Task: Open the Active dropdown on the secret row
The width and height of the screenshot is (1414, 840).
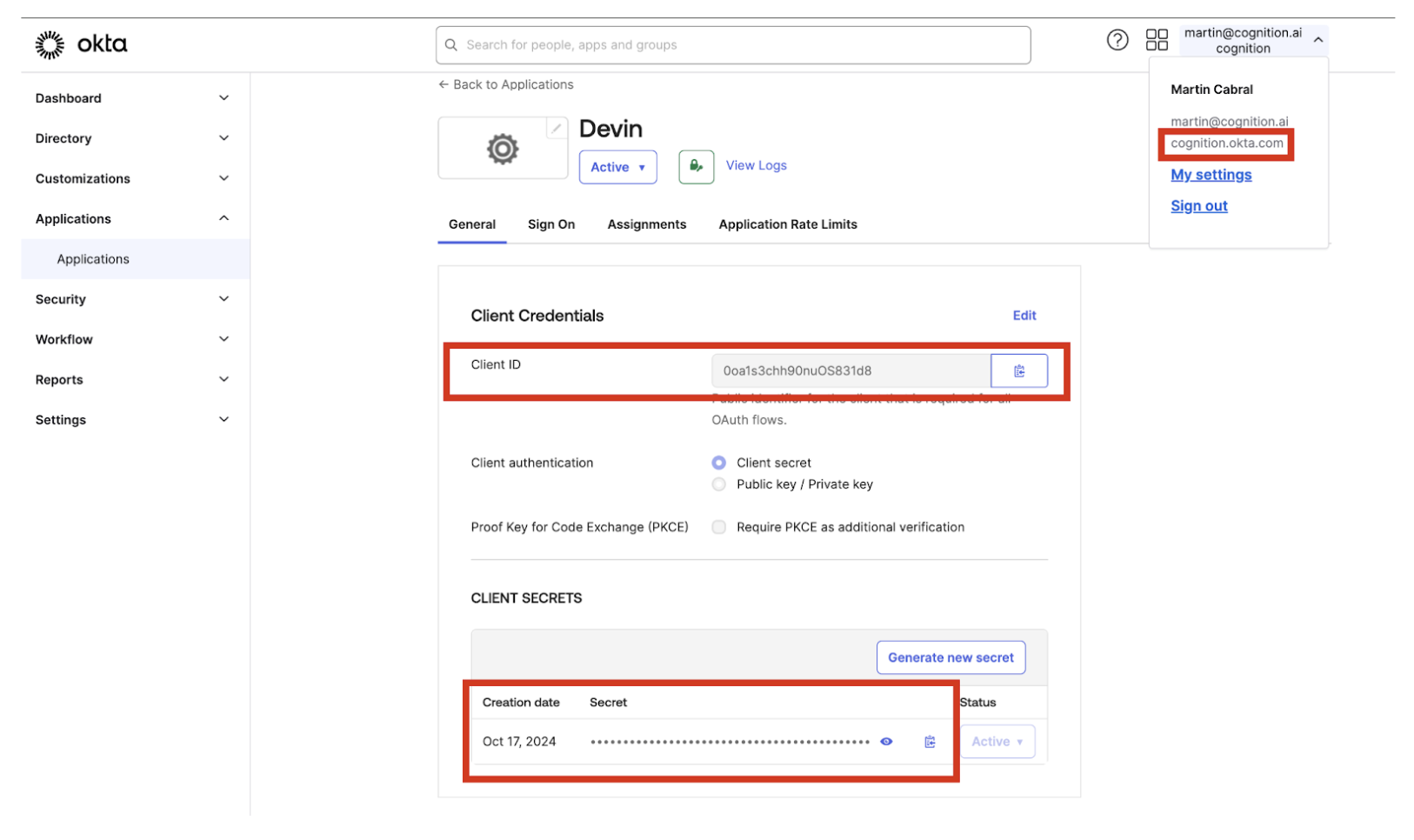Action: point(997,741)
